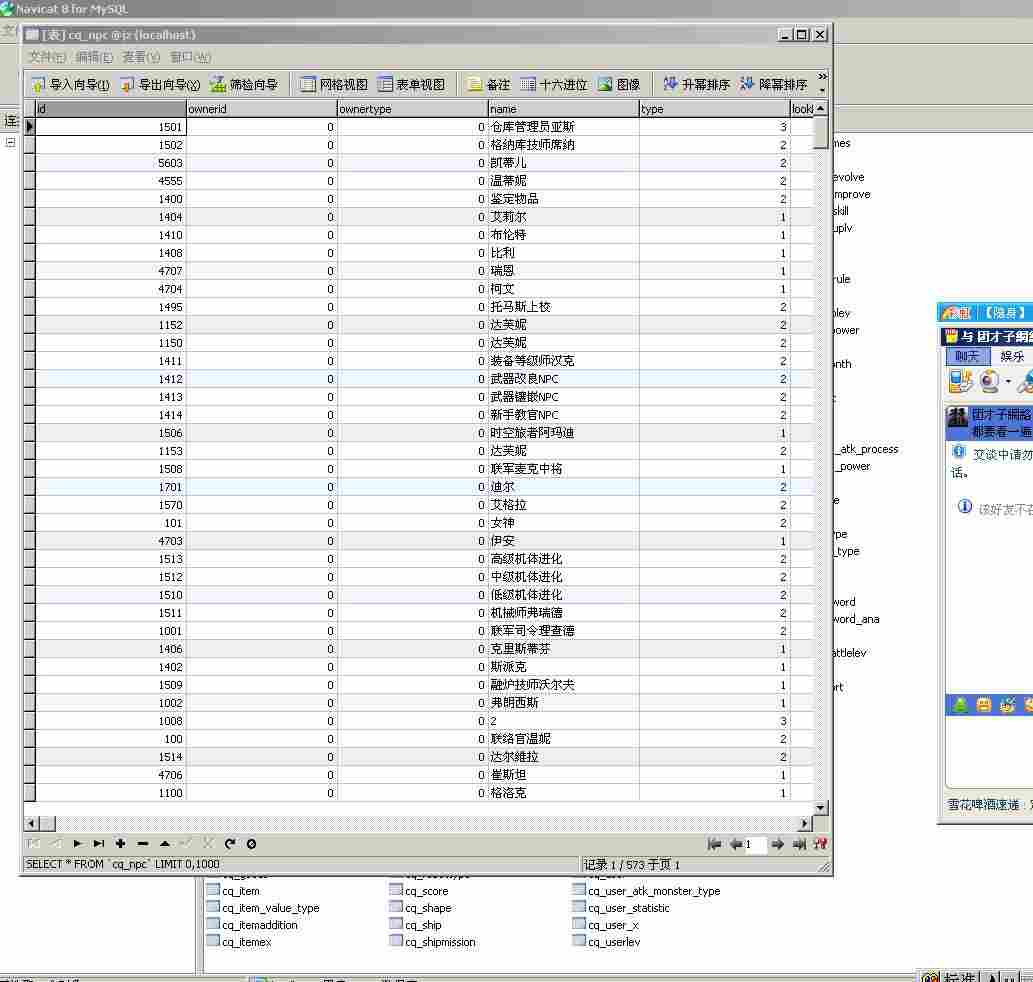Screen dimensions: 1033x982
Task: Collapse the connection tree node
Action: pyautogui.click(x=11, y=142)
